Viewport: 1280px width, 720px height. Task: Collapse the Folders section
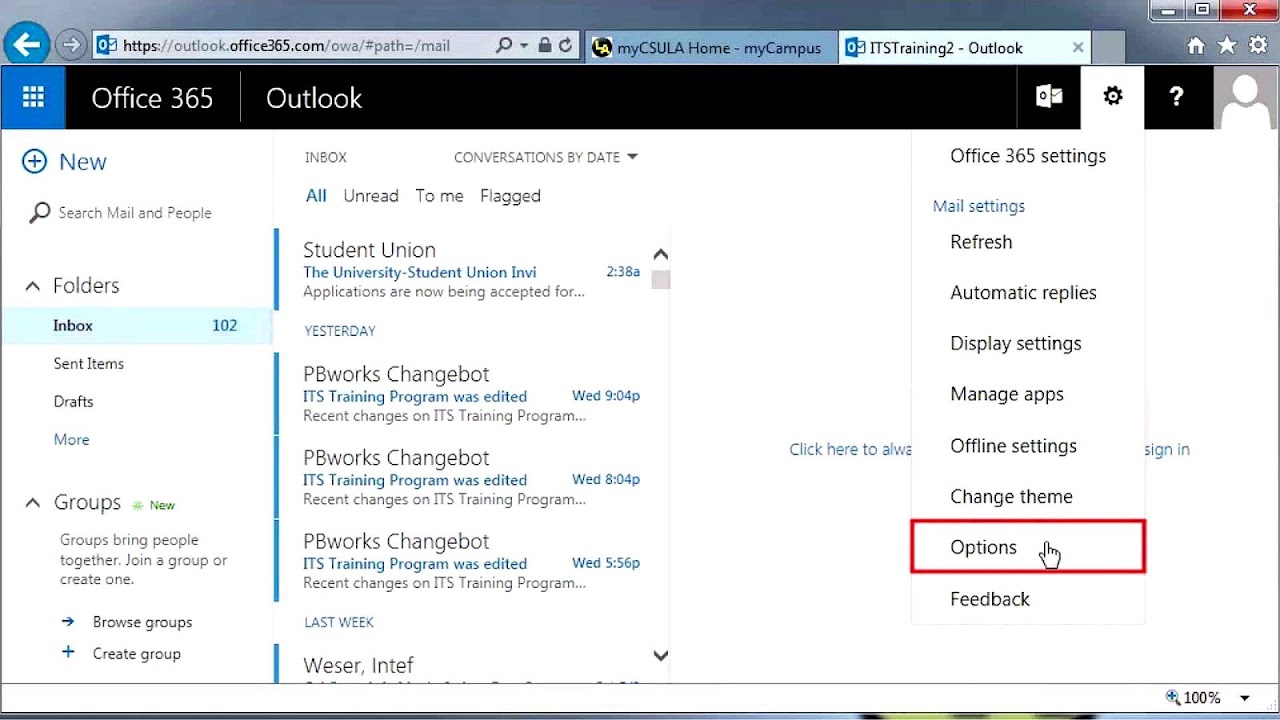tap(33, 286)
